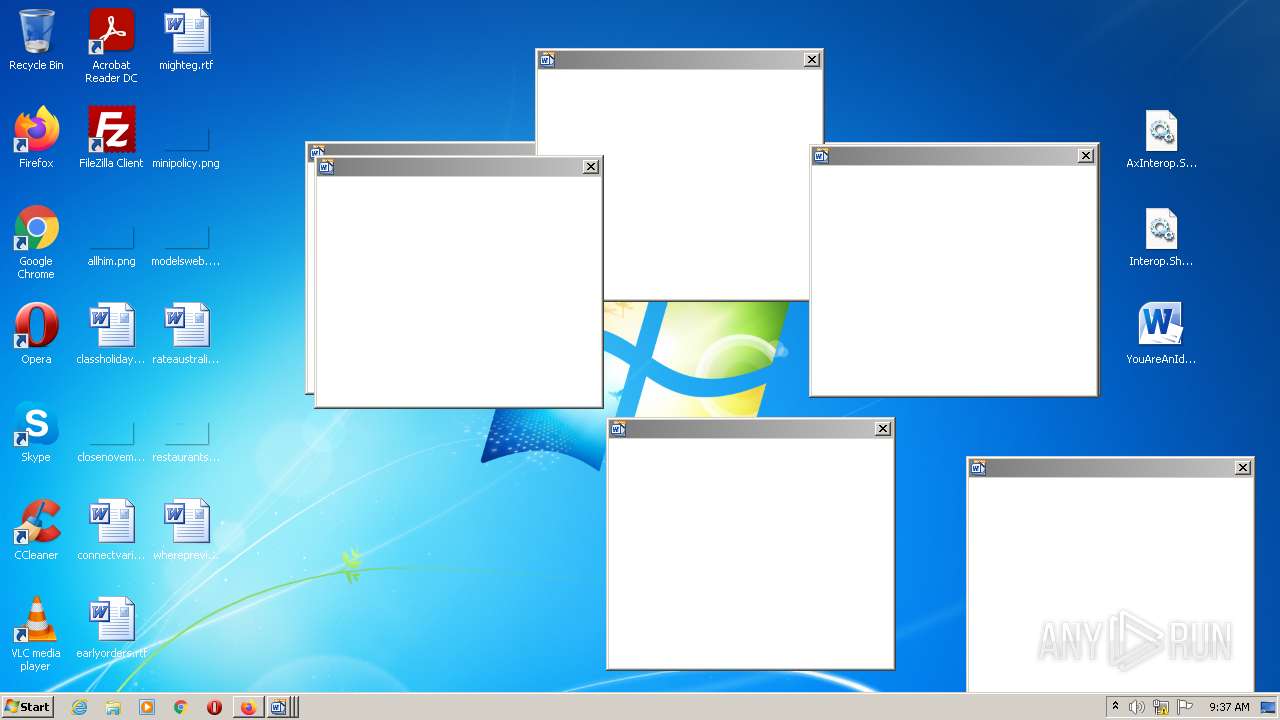Open the front left window's title icon
The width and height of the screenshot is (1280, 720).
pos(326,167)
